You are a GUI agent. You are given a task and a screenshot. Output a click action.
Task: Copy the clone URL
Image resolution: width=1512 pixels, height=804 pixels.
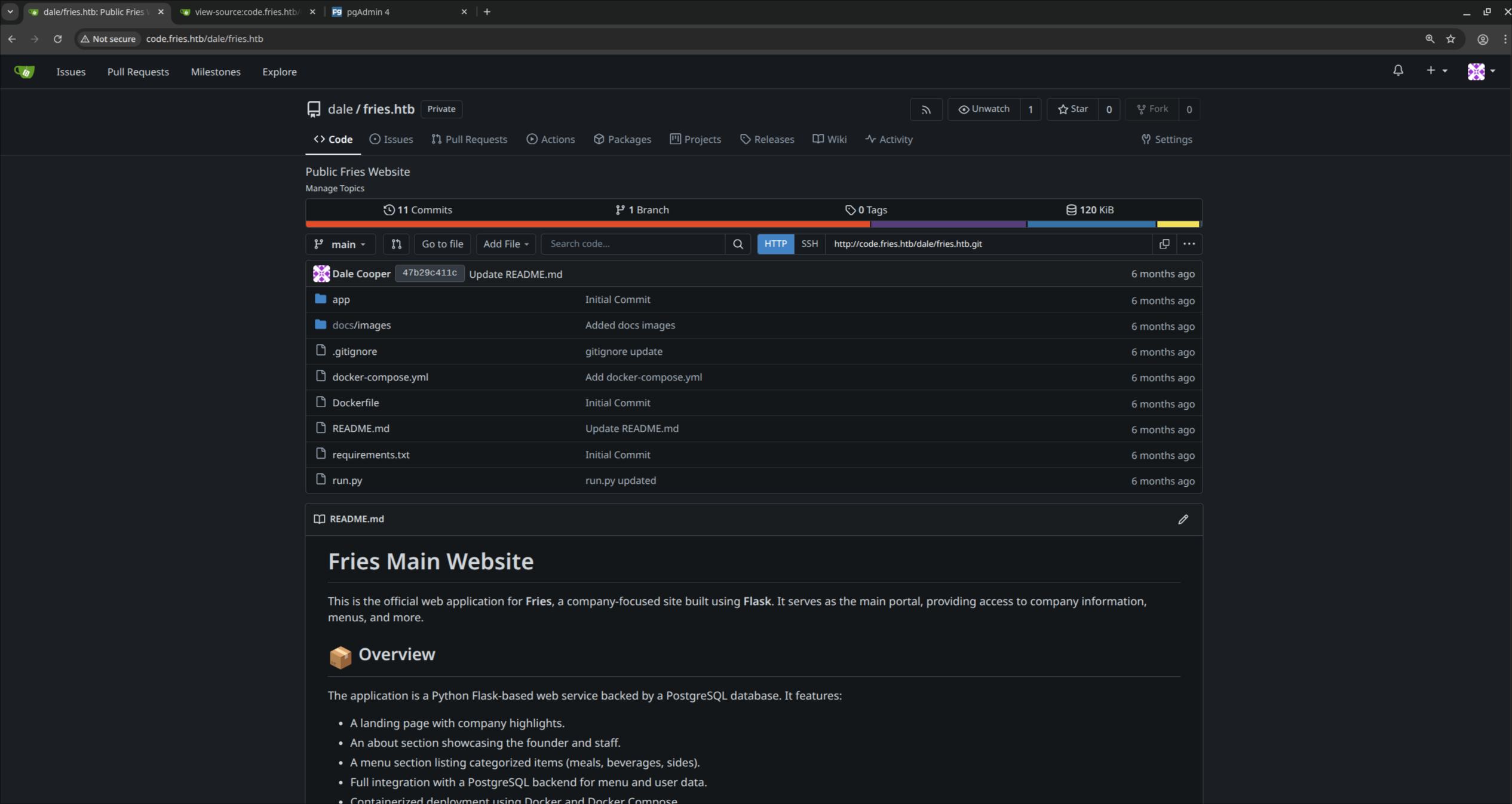(x=1164, y=244)
